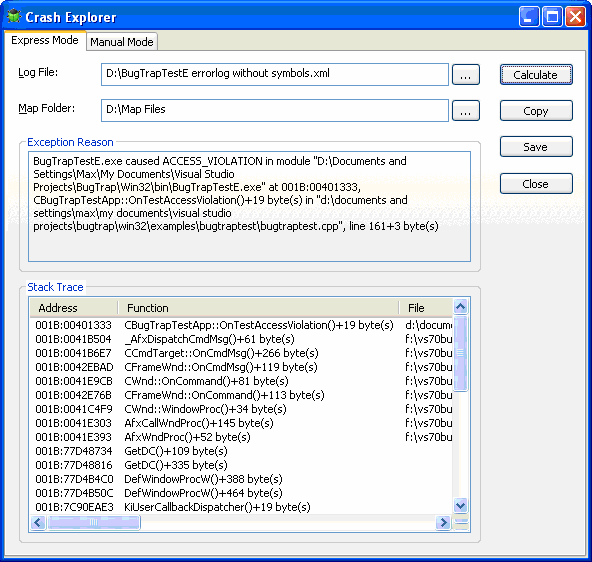Select the GetDC()+109 byte(s) row
592x562 pixels.
tap(241, 451)
